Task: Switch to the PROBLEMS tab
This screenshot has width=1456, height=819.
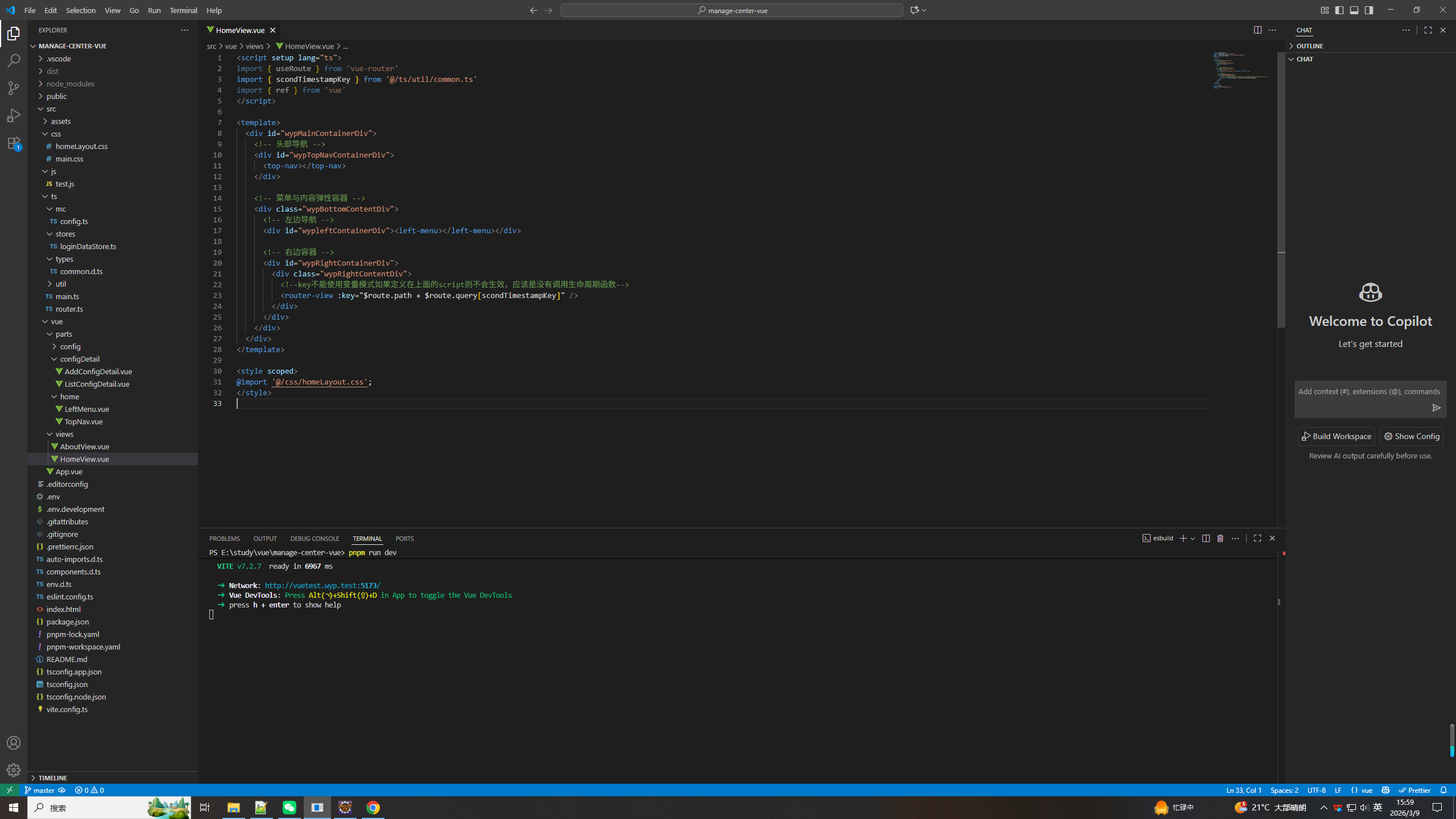Action: pos(225,539)
